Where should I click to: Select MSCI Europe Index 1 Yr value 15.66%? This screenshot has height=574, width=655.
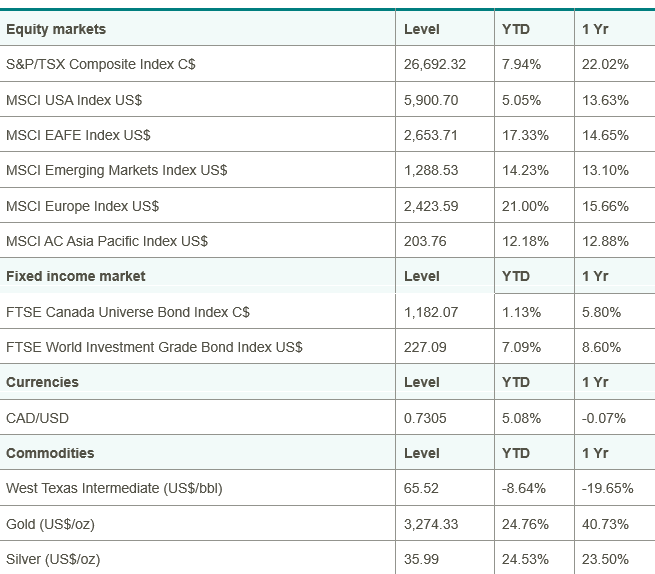(x=605, y=206)
